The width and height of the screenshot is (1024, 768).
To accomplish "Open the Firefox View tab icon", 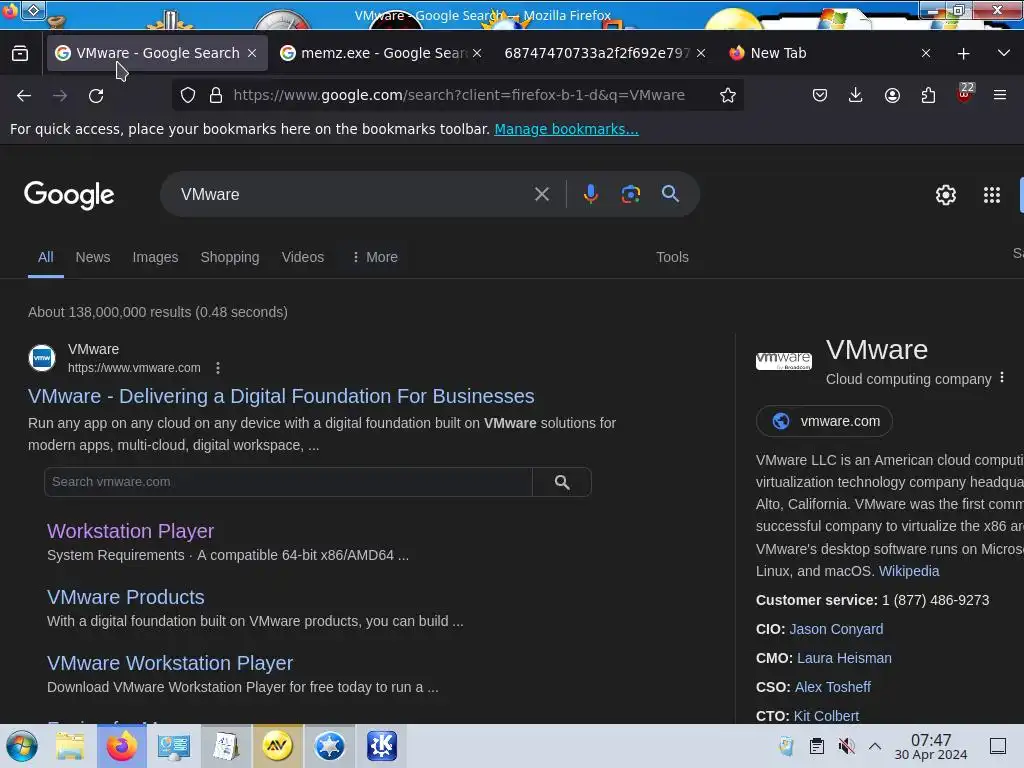I will (20, 53).
